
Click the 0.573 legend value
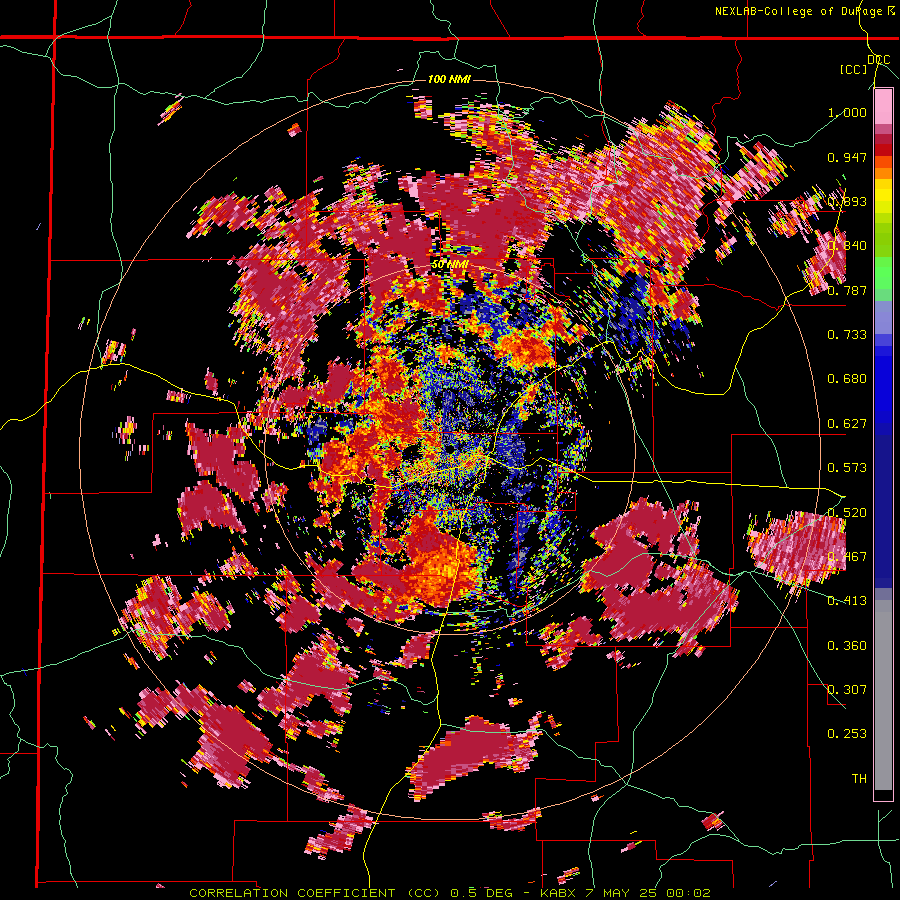pyautogui.click(x=847, y=468)
